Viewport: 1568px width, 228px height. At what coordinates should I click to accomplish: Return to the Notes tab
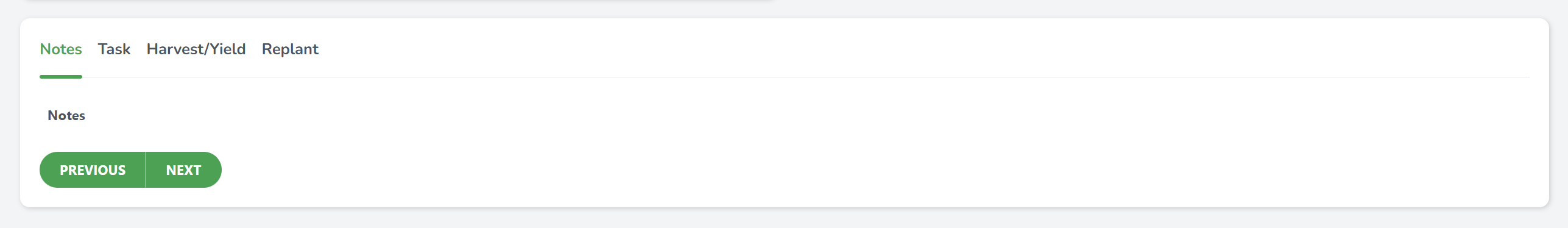[61, 49]
